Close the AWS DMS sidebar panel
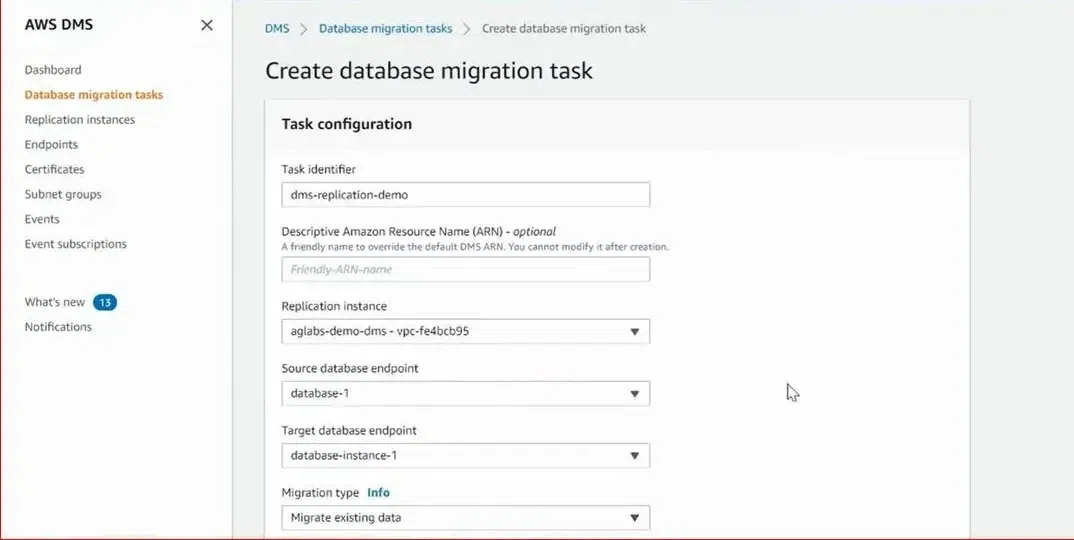The width and height of the screenshot is (1074, 540). point(206,25)
